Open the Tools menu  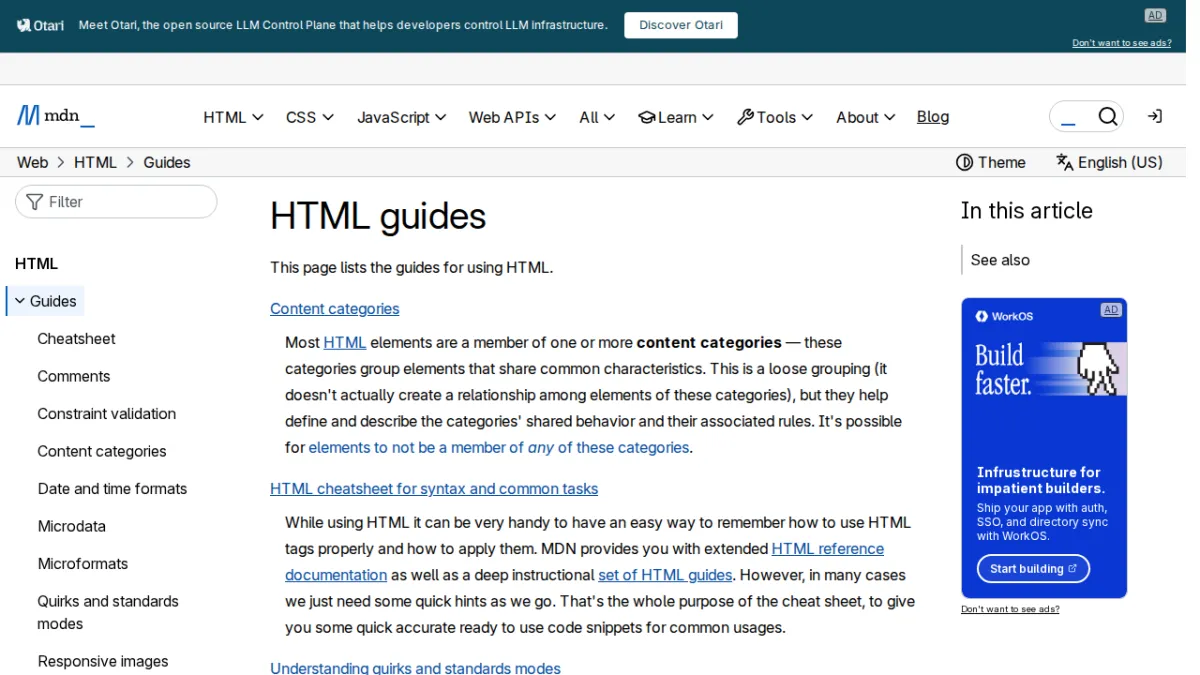[x=775, y=117]
